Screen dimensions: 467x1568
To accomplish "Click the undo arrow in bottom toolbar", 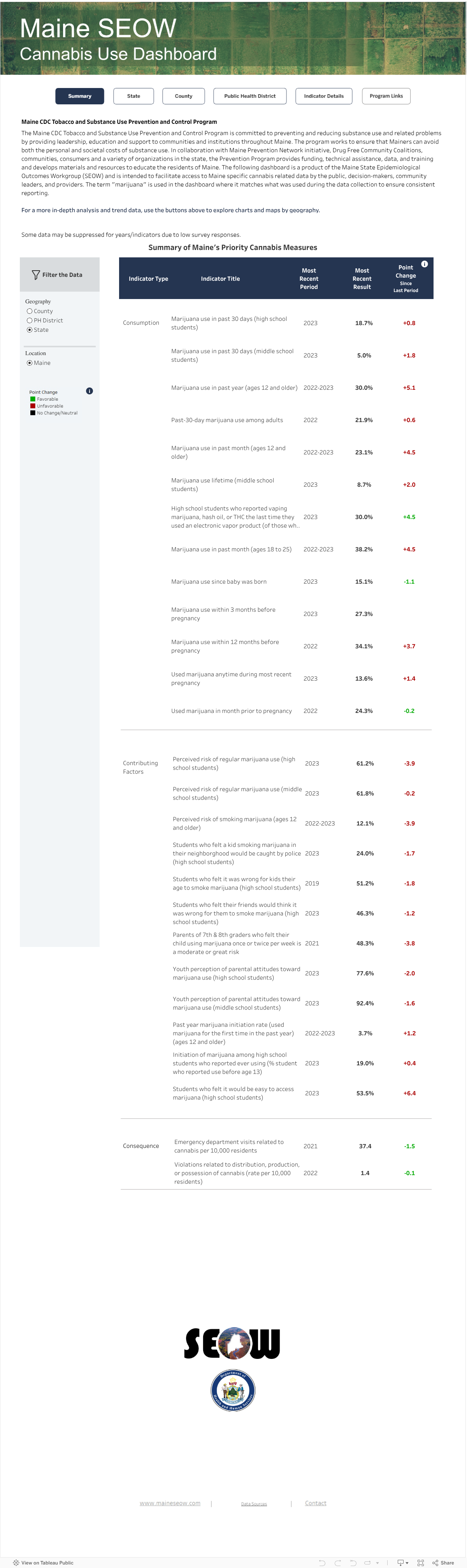I will 322,1563.
